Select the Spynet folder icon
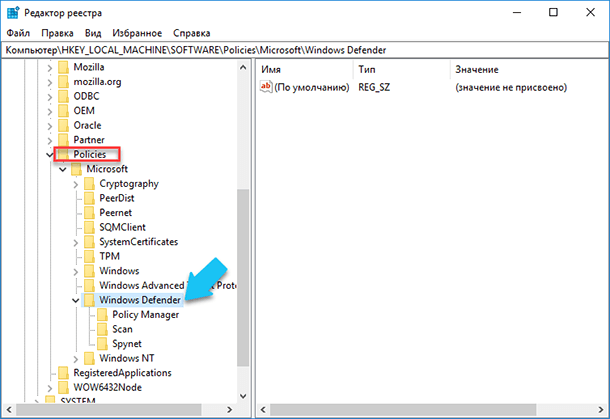The height and width of the screenshot is (419, 610). [102, 344]
